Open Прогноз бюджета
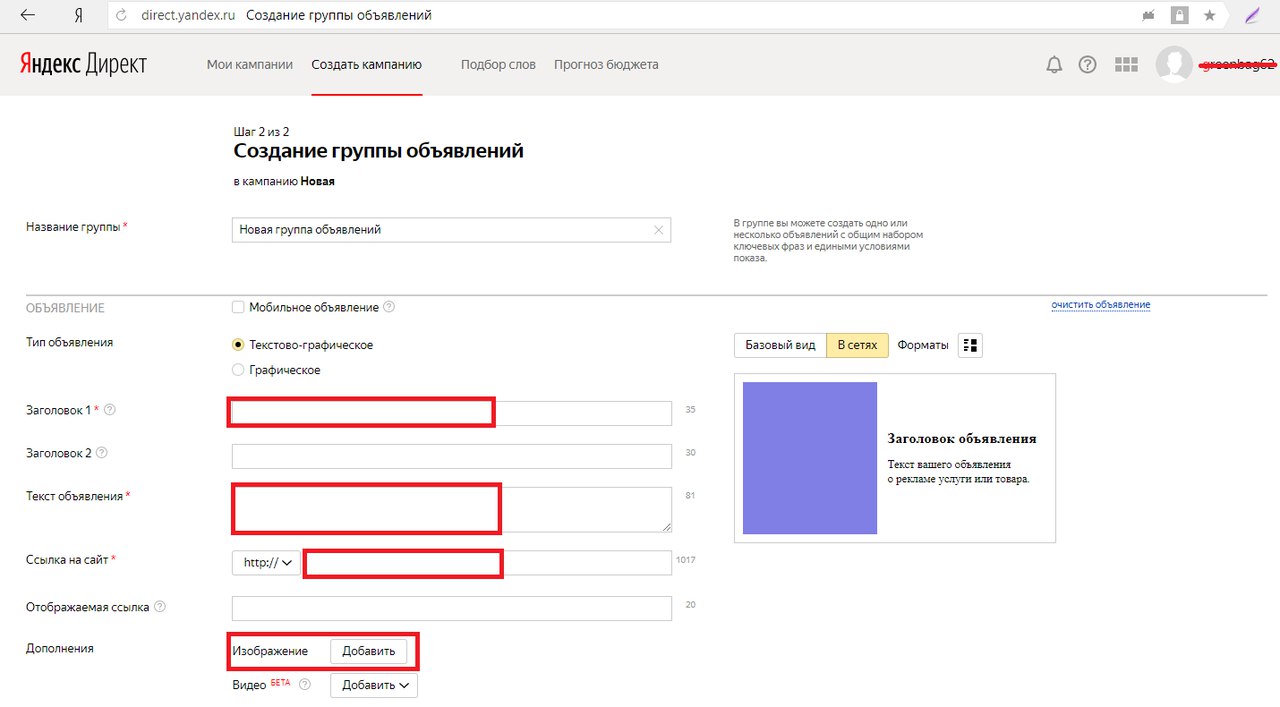This screenshot has width=1280, height=707. (x=606, y=65)
